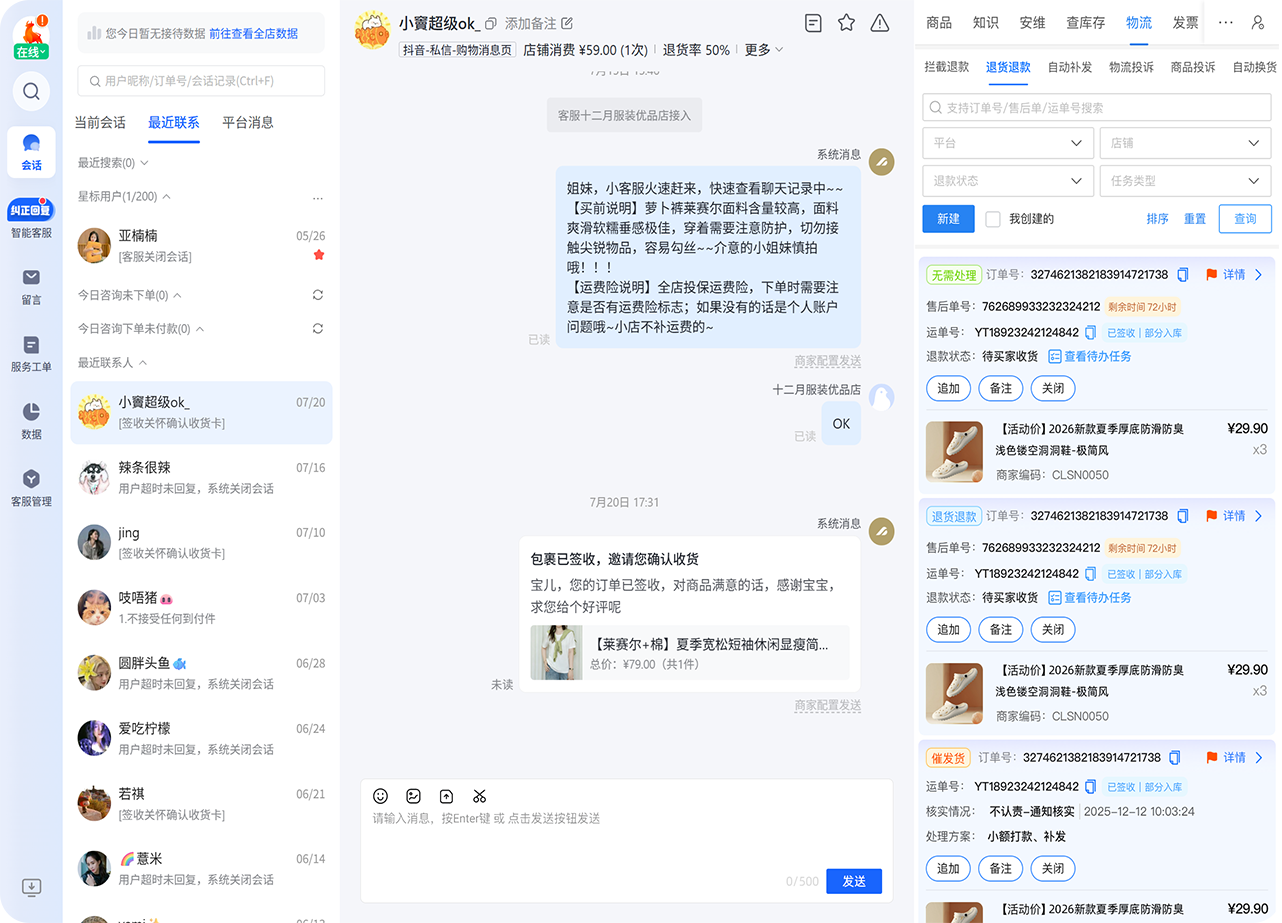
Task: Click the warning triangle icon in chat header
Action: click(880, 23)
